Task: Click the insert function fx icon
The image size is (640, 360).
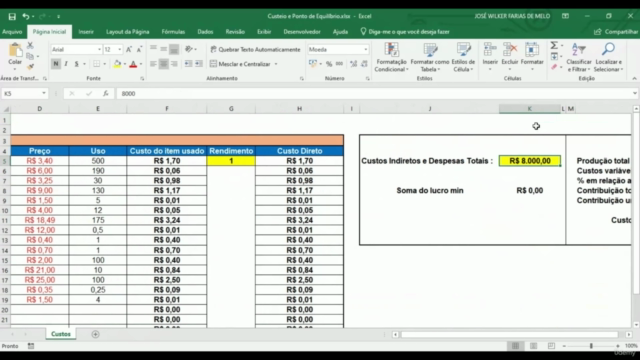Action: point(106,93)
